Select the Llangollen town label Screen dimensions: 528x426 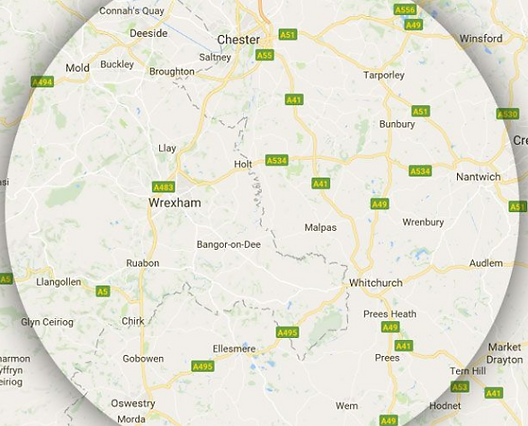pos(59,282)
